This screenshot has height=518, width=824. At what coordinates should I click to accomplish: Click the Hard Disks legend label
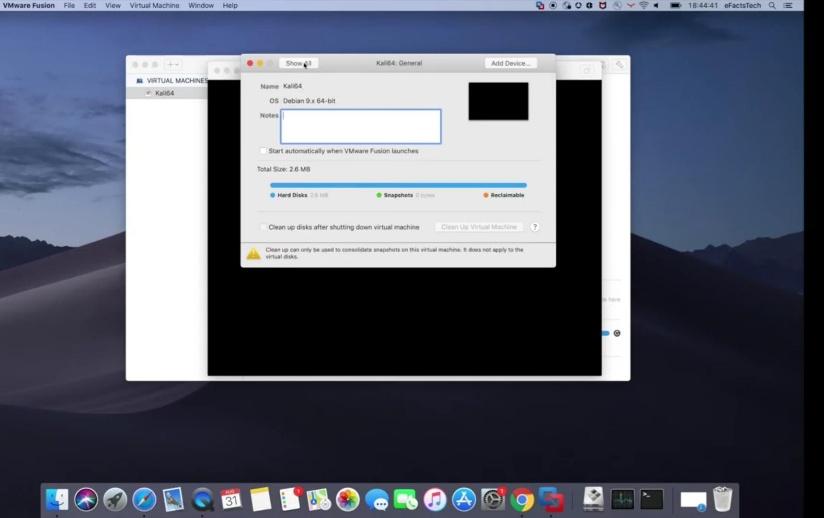coord(292,195)
